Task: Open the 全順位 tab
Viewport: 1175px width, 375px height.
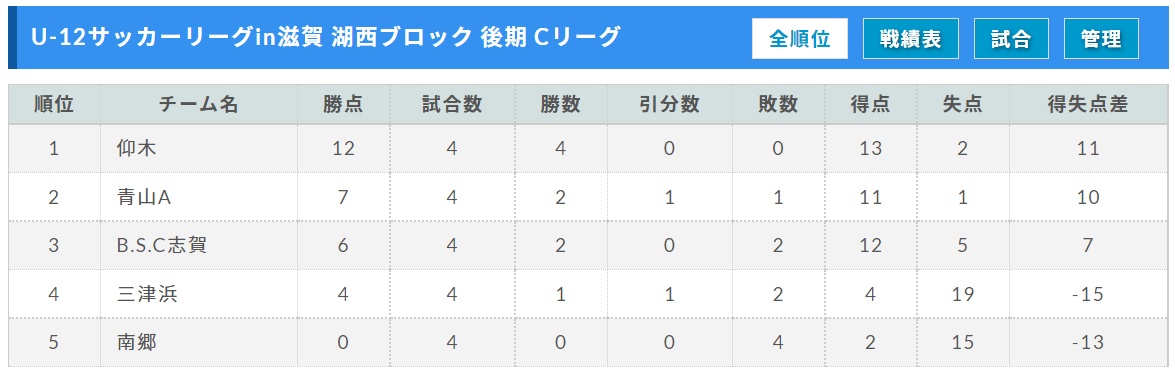Action: (800, 38)
